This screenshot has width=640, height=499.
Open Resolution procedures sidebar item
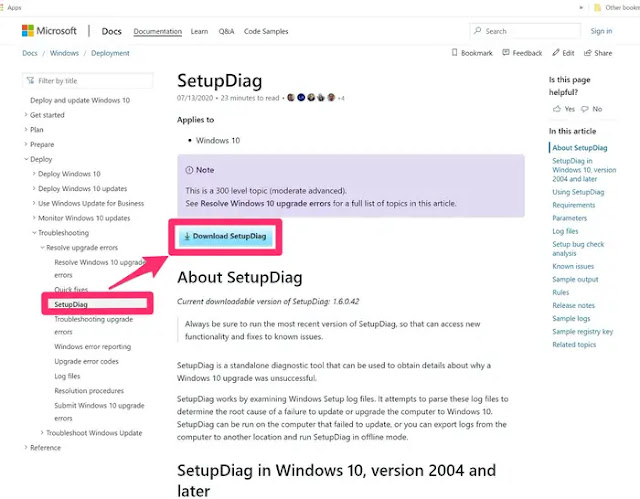click(89, 390)
